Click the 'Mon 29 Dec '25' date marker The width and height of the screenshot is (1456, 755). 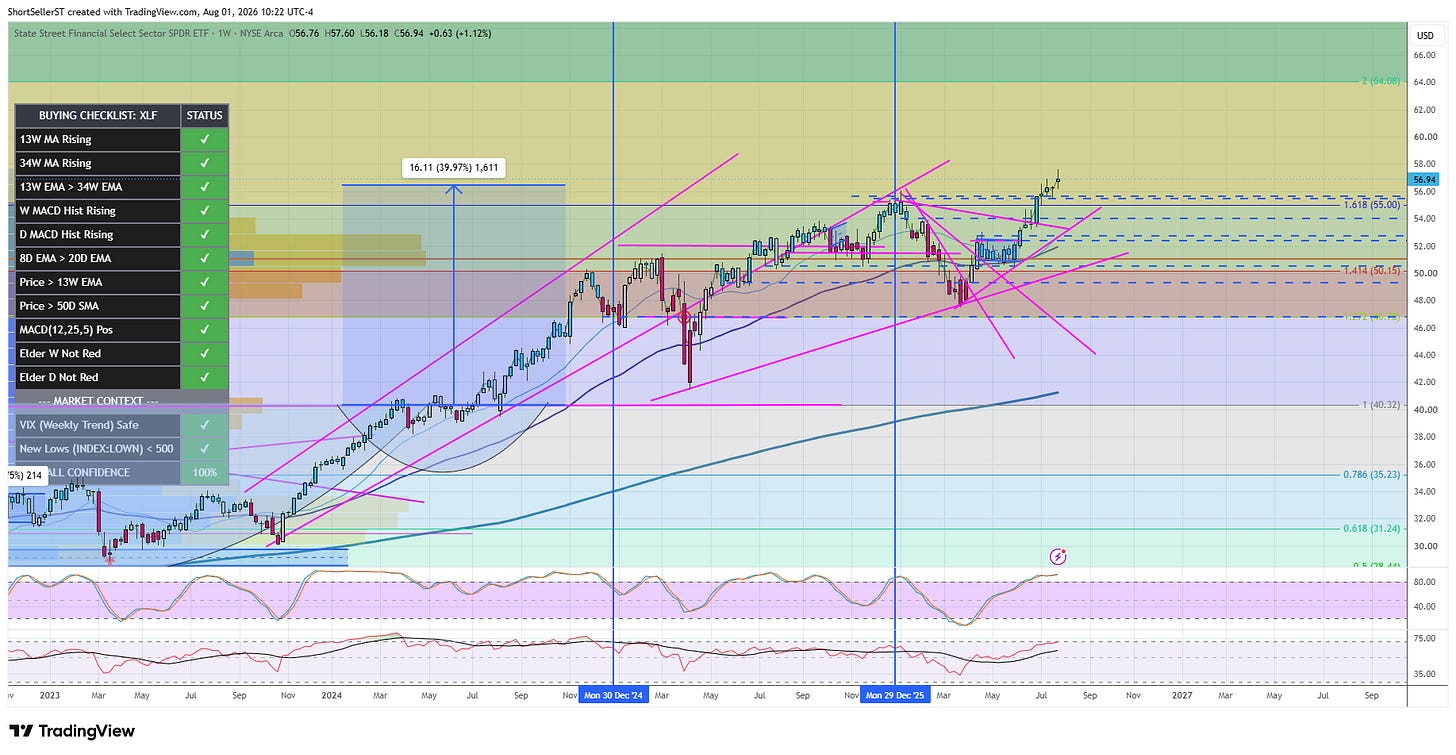[x=894, y=694]
